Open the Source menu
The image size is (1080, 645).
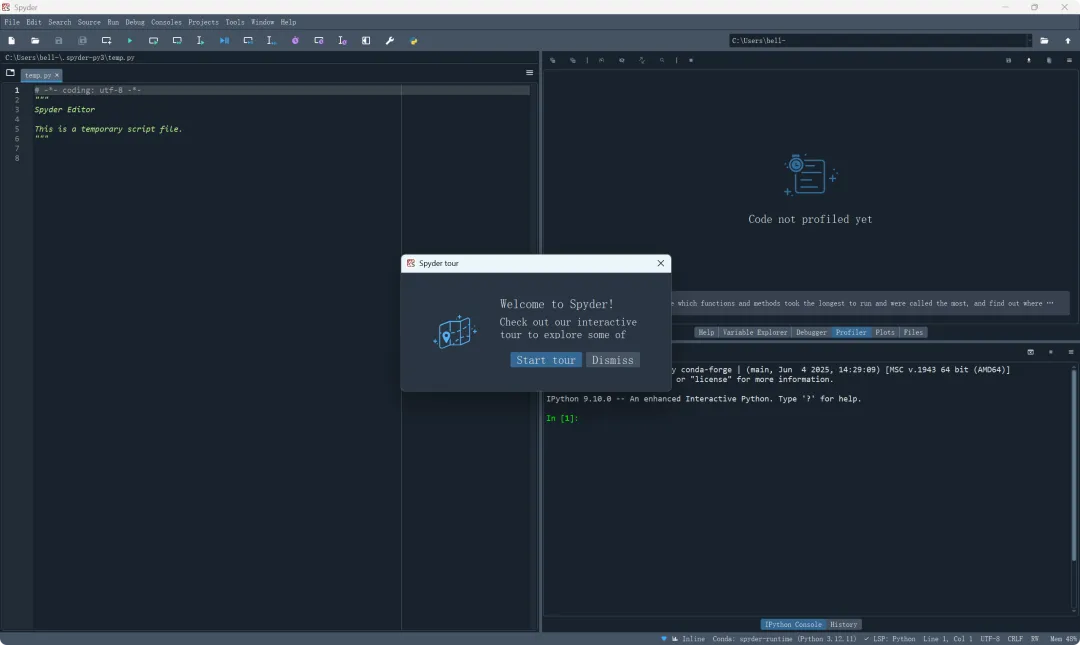pyautogui.click(x=89, y=22)
